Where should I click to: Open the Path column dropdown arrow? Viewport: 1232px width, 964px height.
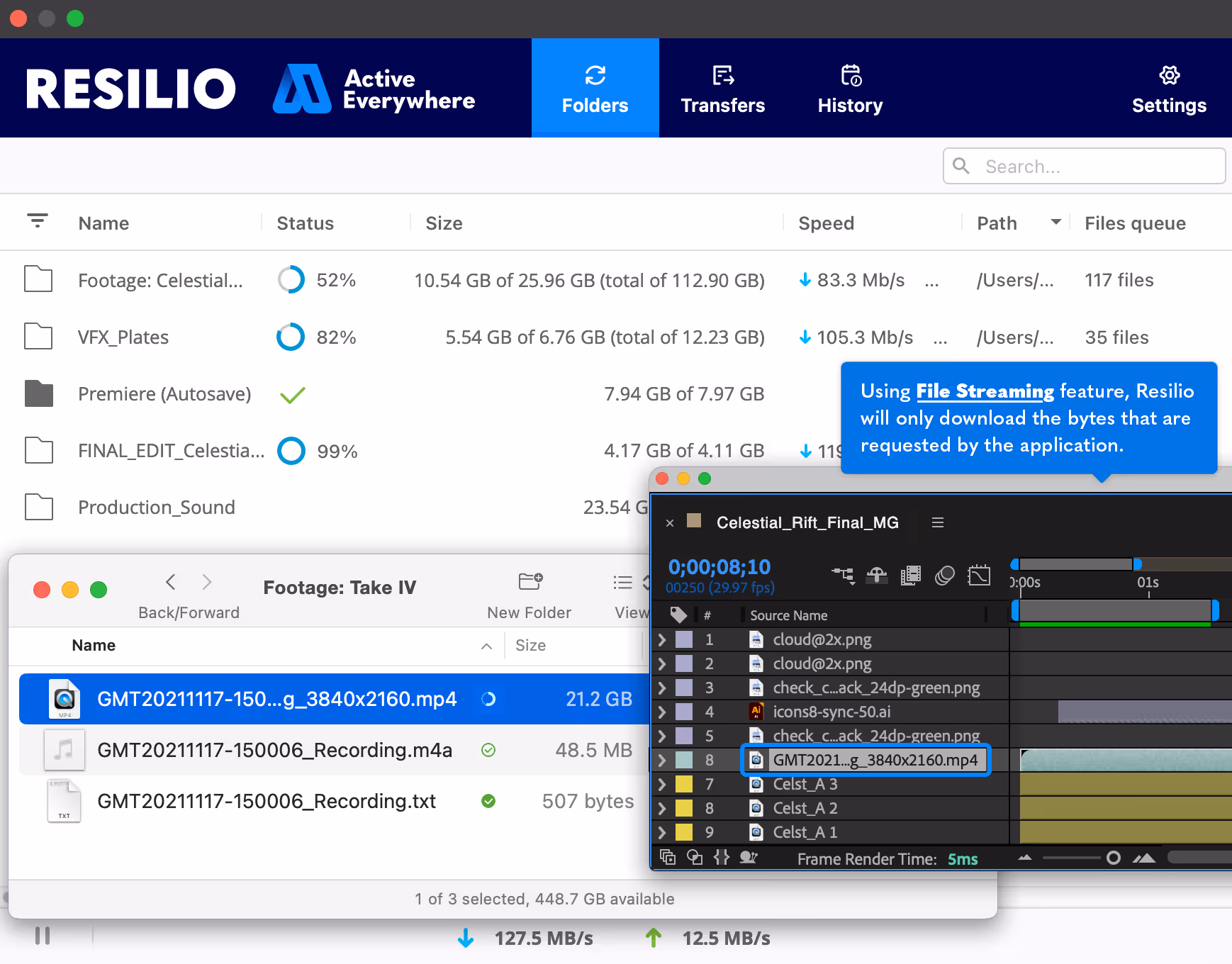tap(1055, 223)
